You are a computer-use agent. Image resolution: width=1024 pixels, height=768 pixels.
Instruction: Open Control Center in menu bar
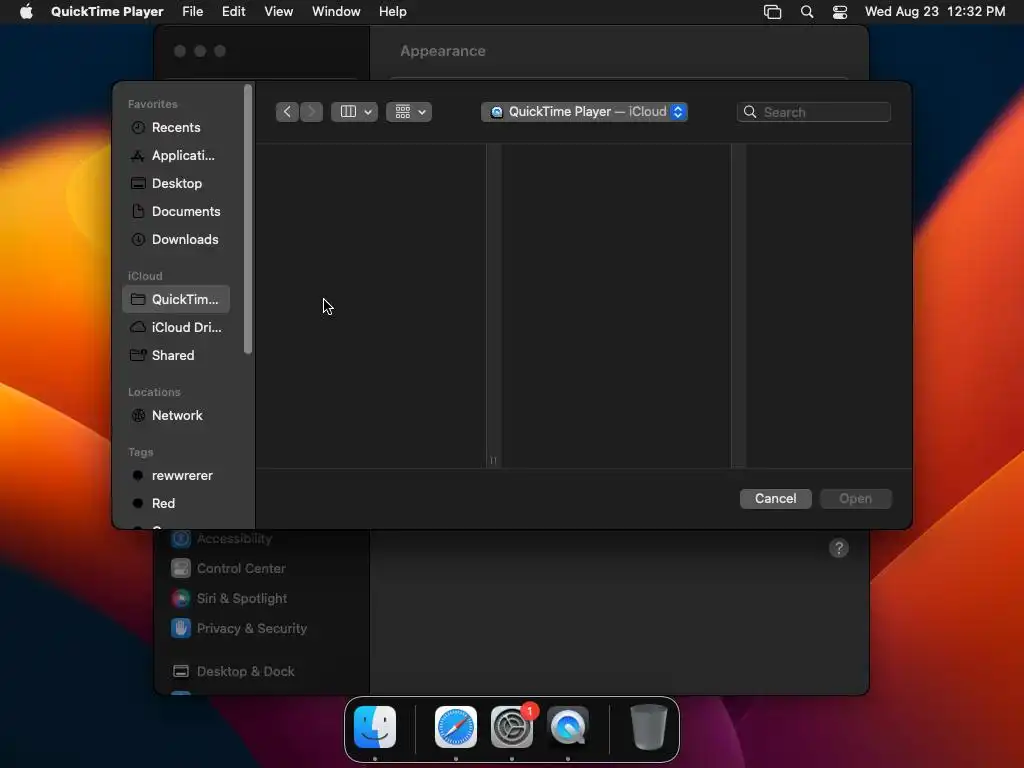[x=840, y=12]
